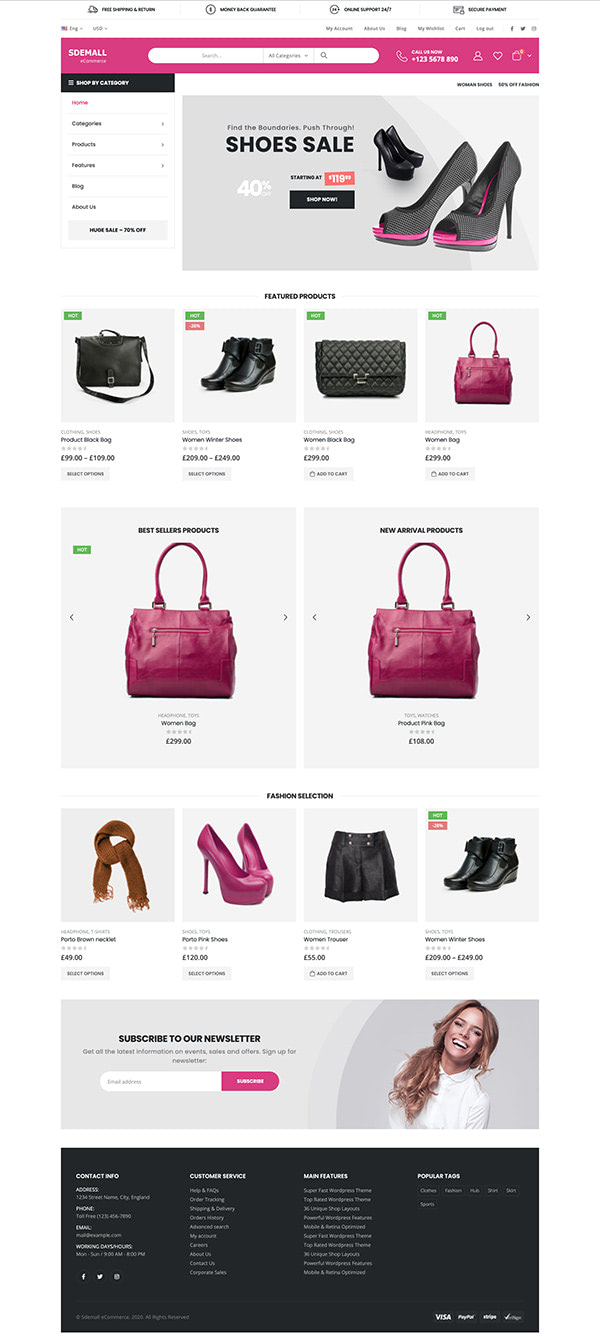Click next arrow in Best Sellers carousel
The height and width of the screenshot is (1342, 600).
click(285, 617)
